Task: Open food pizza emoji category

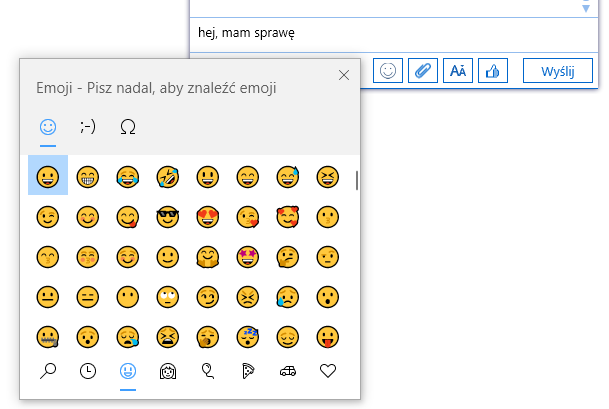Action: (248, 371)
